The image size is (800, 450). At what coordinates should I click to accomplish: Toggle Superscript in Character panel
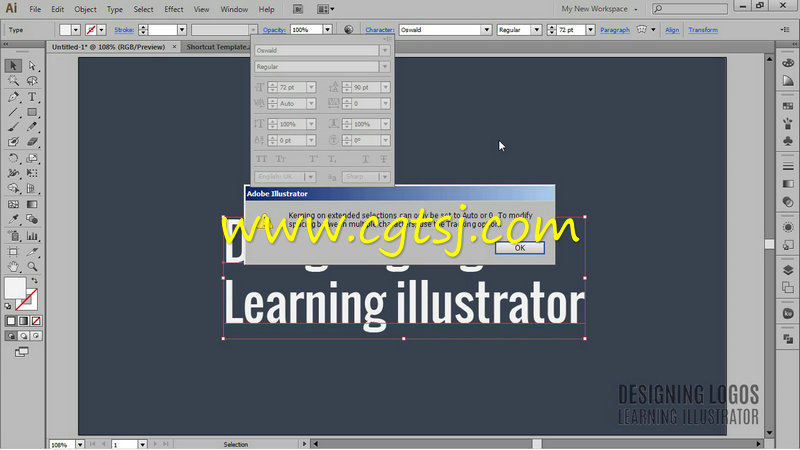click(x=313, y=159)
